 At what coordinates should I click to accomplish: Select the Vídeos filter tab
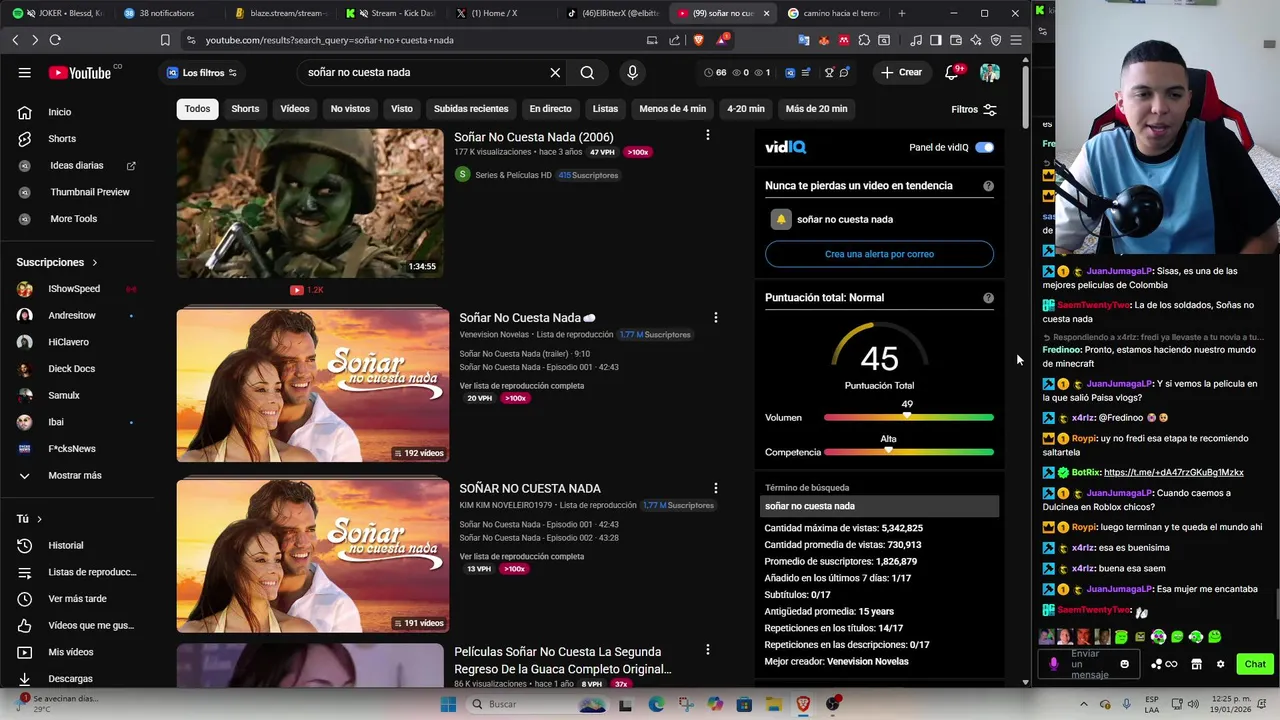pos(295,109)
